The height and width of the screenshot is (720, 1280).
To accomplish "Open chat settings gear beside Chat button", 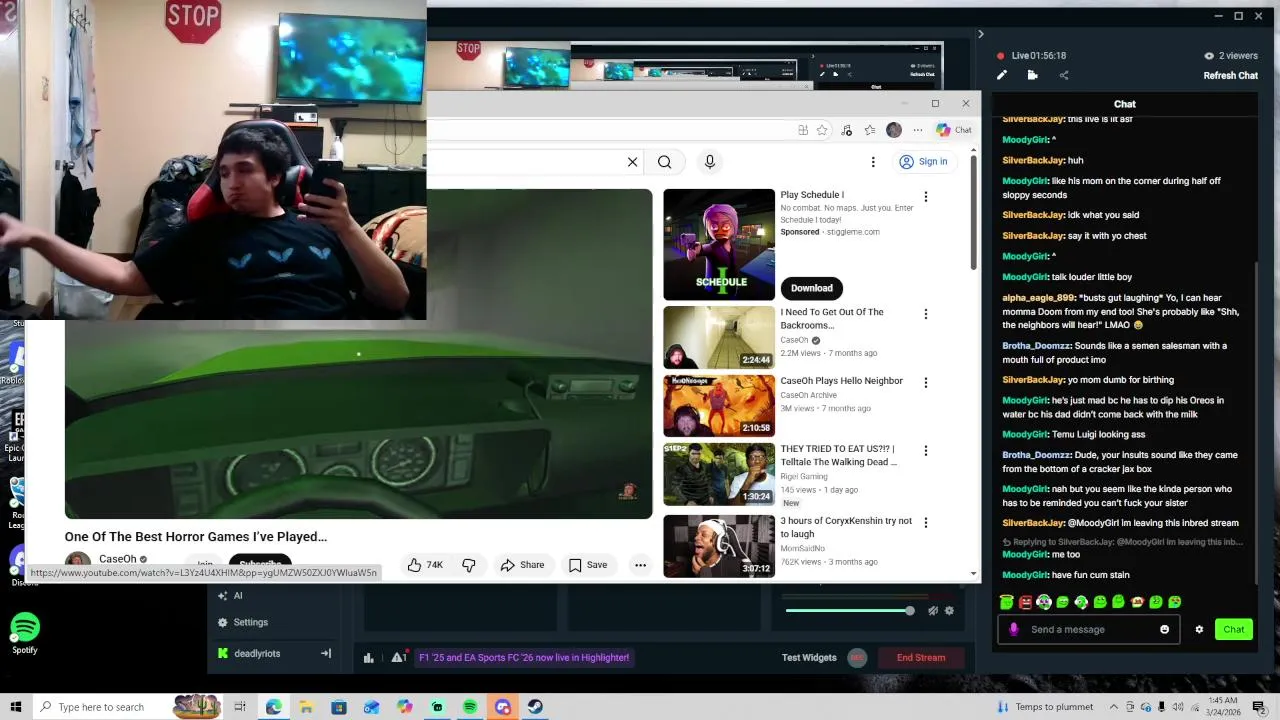I will coord(1199,629).
